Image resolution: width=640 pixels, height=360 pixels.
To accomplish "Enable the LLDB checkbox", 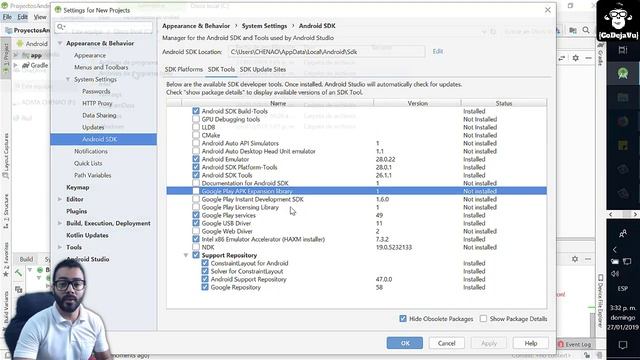I will [x=196, y=127].
